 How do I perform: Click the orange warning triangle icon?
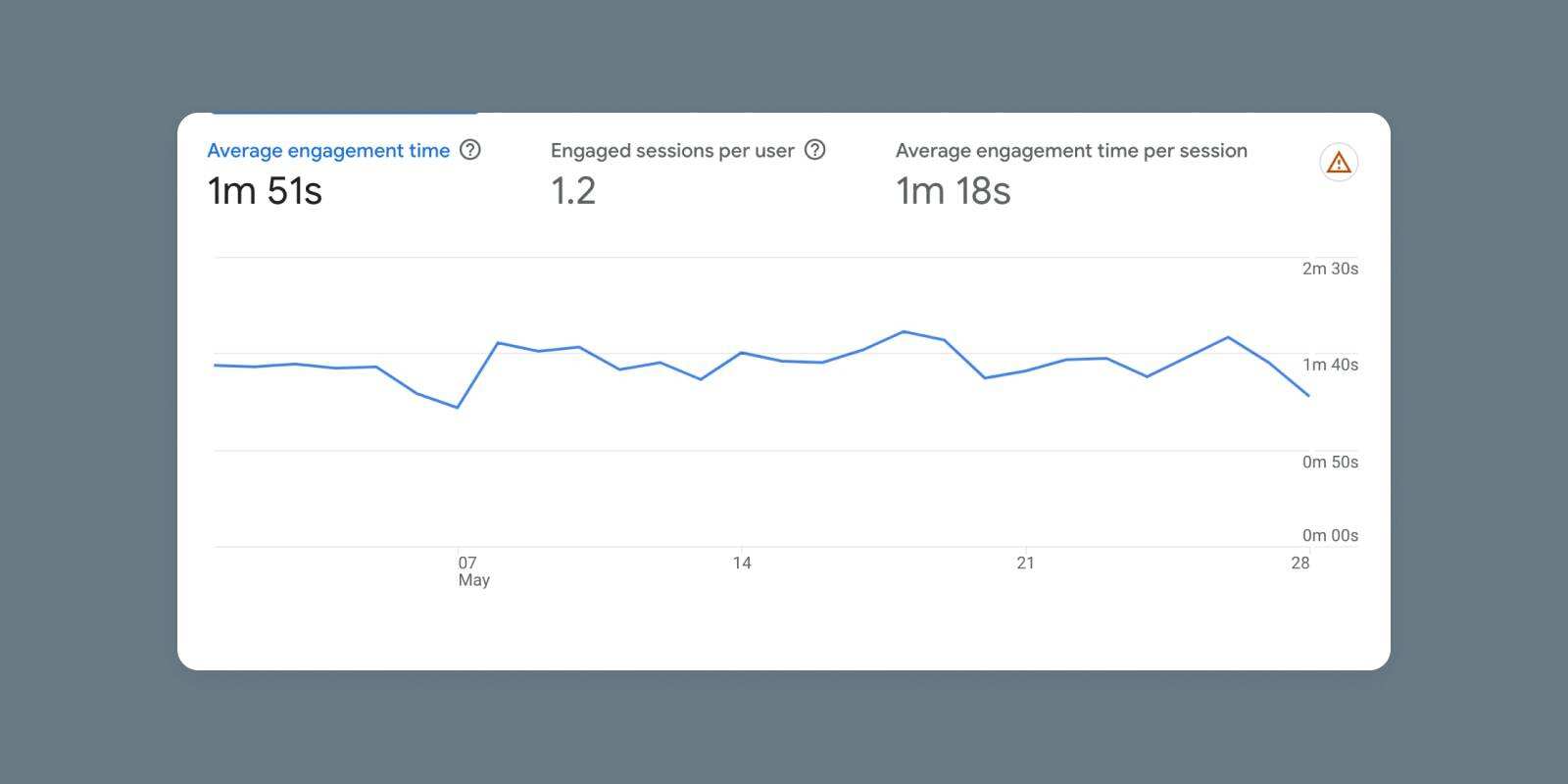click(x=1339, y=163)
